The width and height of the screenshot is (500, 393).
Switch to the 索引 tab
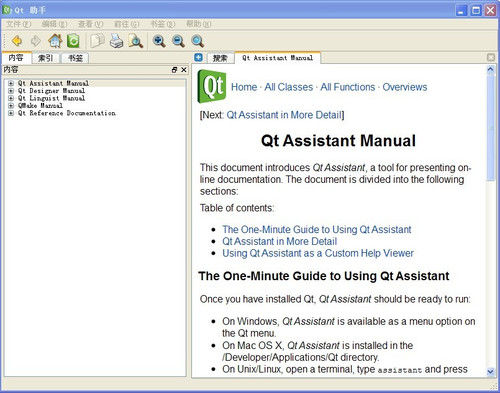46,58
